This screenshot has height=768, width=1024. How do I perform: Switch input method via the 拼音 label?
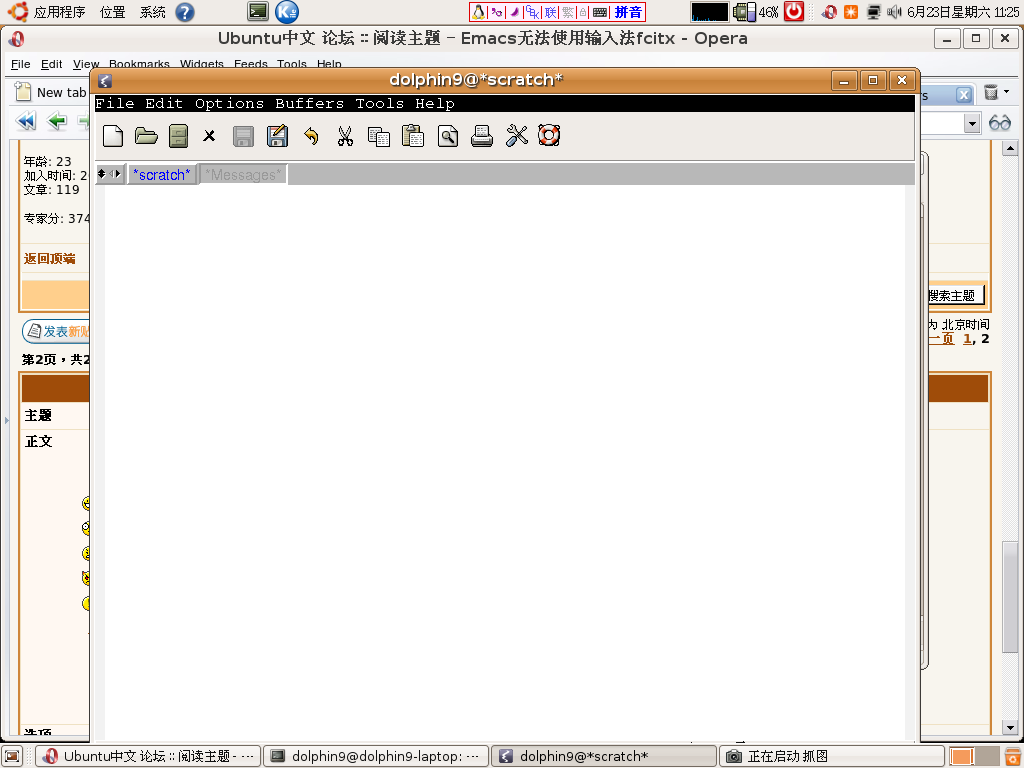click(x=628, y=12)
